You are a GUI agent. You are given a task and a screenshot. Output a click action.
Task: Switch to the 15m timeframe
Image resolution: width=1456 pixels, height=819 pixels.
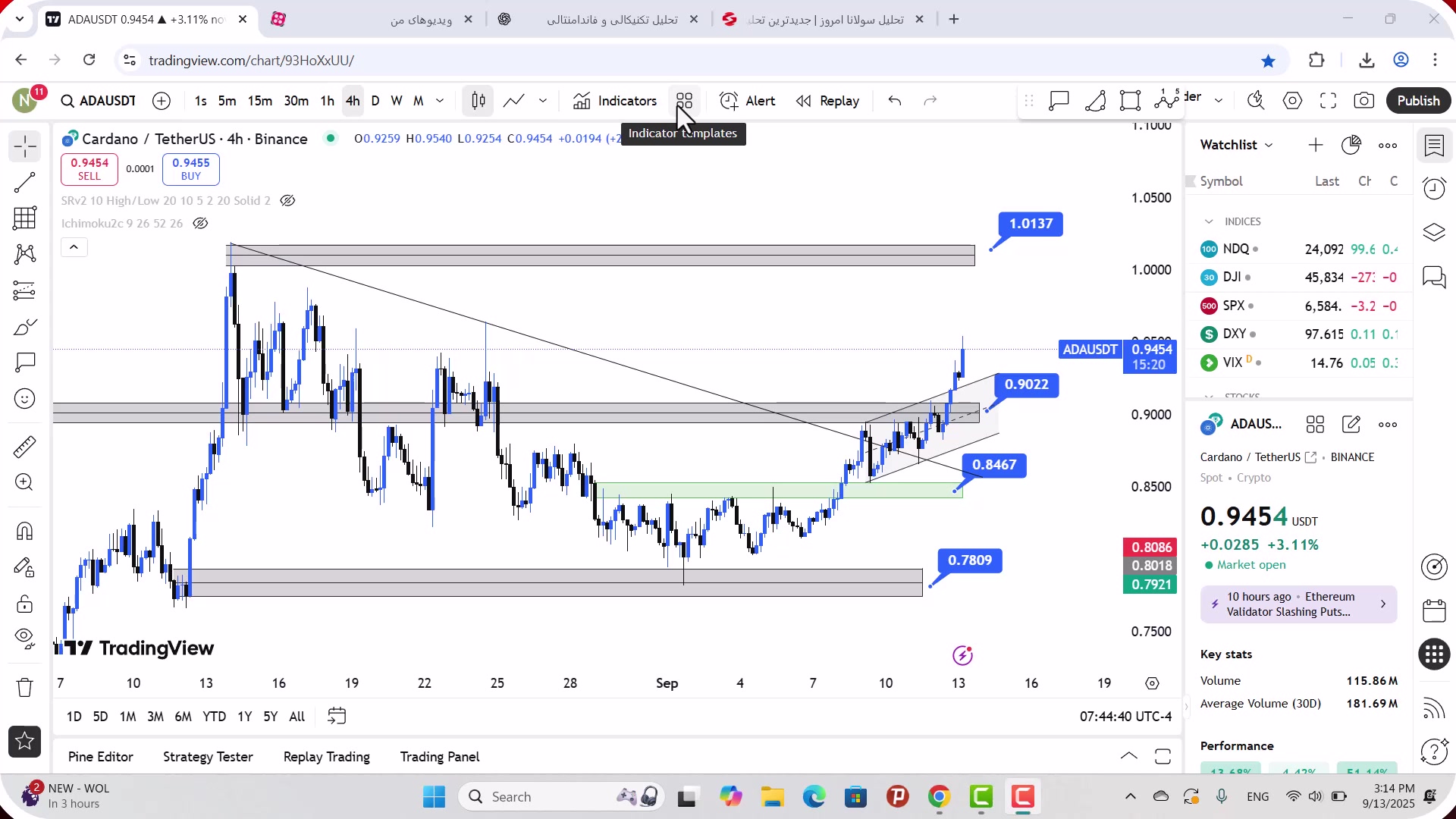point(260,101)
